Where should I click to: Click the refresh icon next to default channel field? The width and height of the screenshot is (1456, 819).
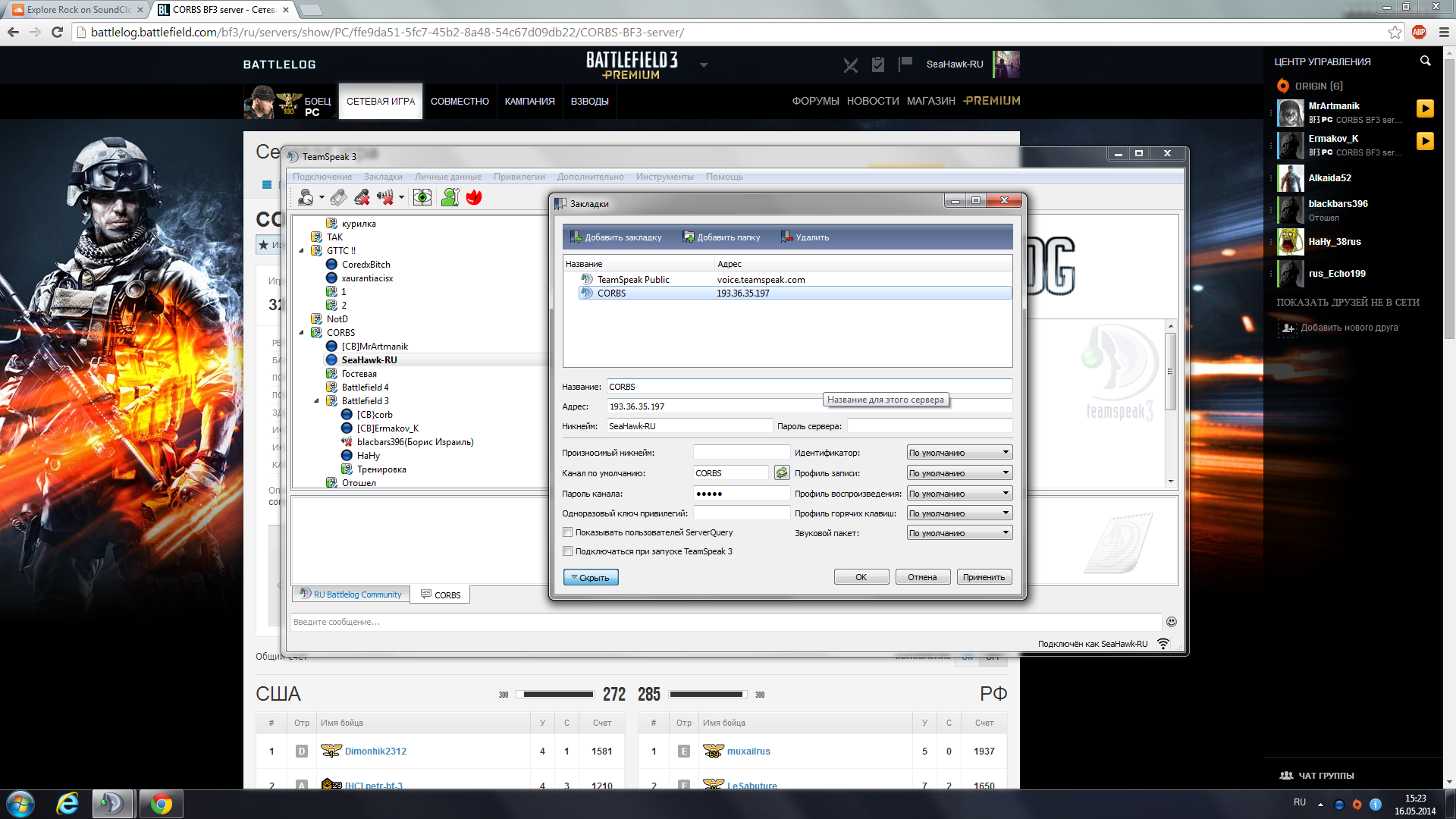(x=782, y=472)
